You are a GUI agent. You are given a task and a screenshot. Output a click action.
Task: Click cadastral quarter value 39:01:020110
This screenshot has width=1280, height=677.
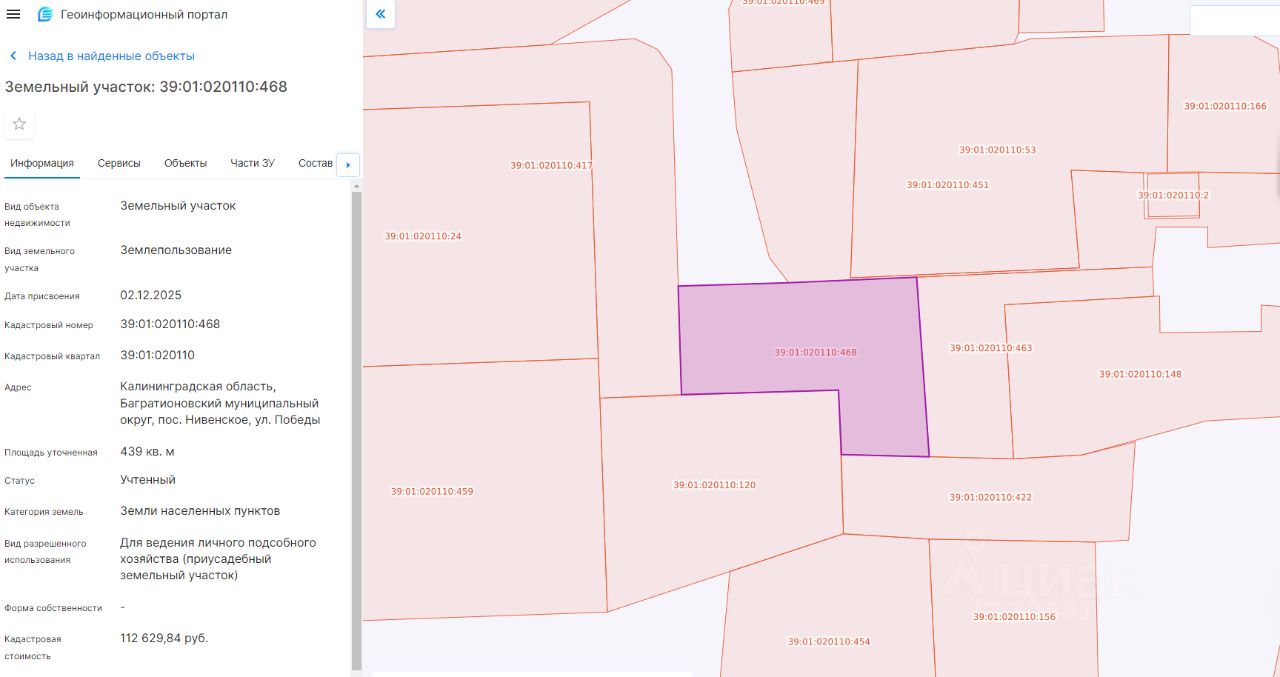point(157,355)
